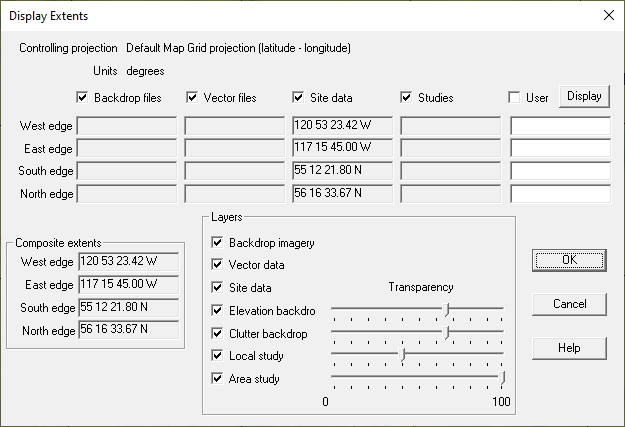Toggle the Backdrop imagery layer

pyautogui.click(x=217, y=243)
